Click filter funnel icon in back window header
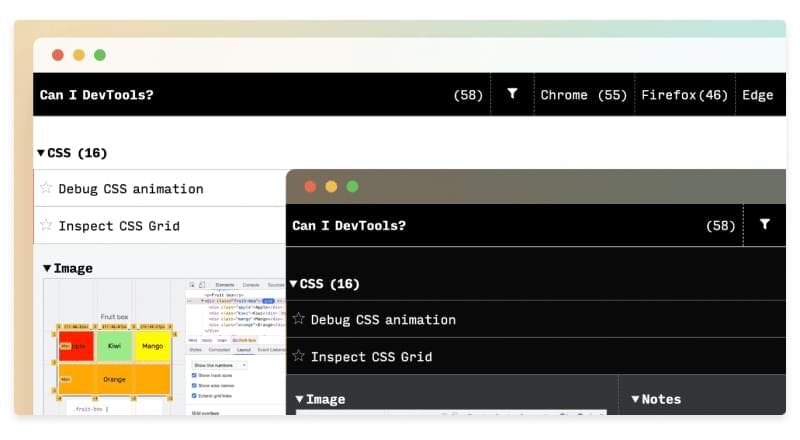 (x=512, y=93)
